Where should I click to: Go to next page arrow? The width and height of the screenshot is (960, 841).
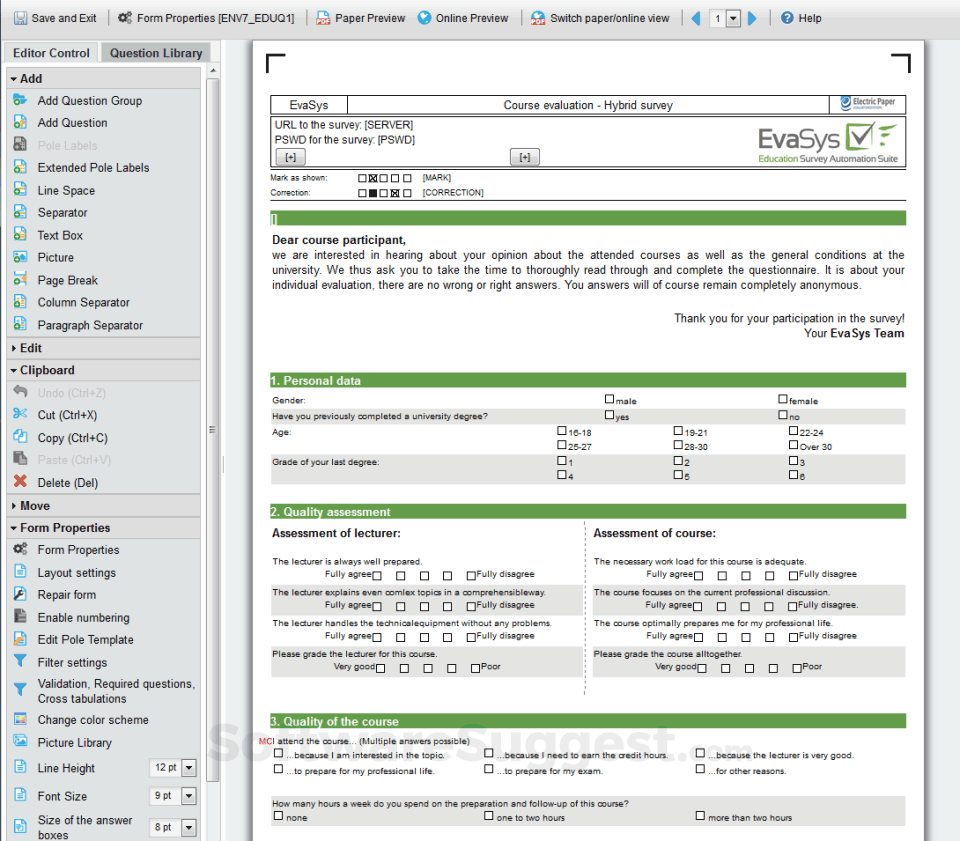753,18
